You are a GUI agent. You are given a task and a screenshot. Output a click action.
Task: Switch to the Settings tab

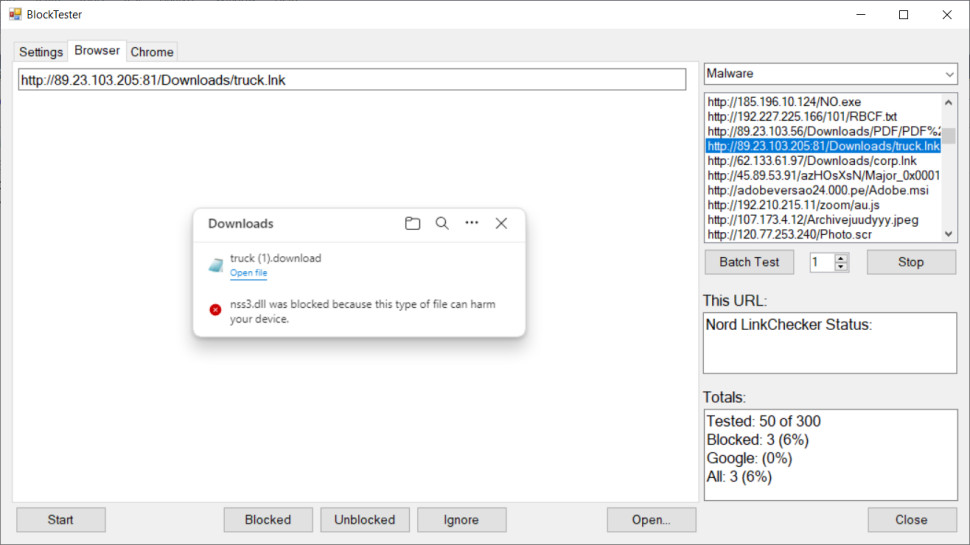[41, 52]
